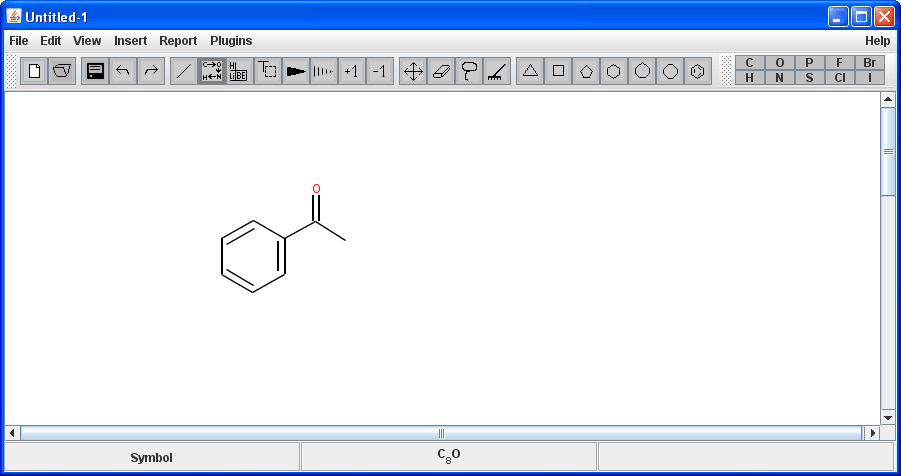Select the single bond line tool
The image size is (901, 476).
(x=183, y=71)
